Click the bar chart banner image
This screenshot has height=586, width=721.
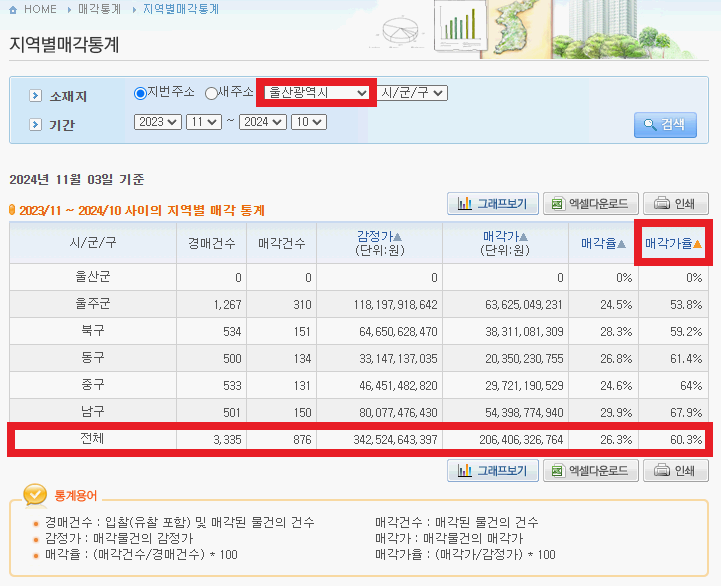coord(460,26)
